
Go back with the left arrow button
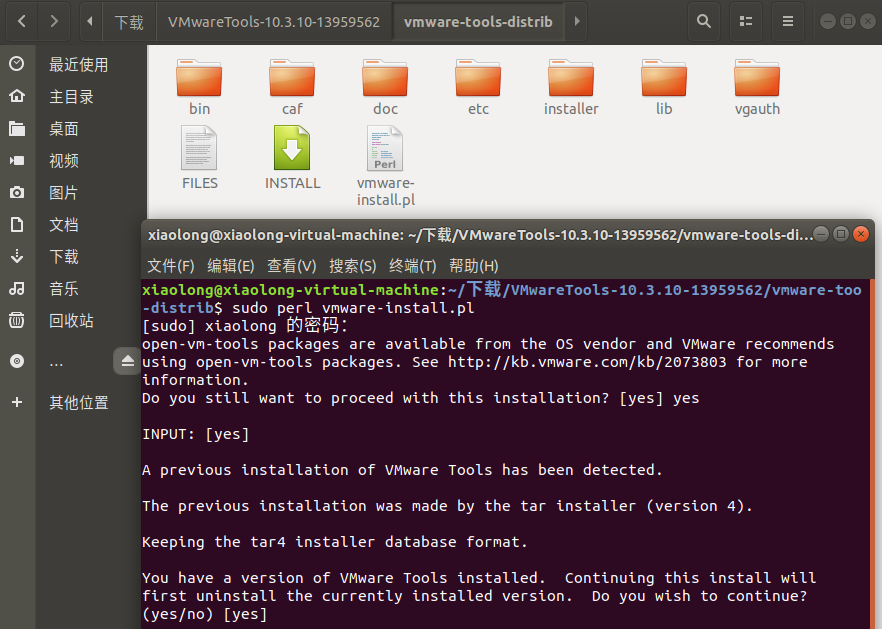click(x=22, y=21)
